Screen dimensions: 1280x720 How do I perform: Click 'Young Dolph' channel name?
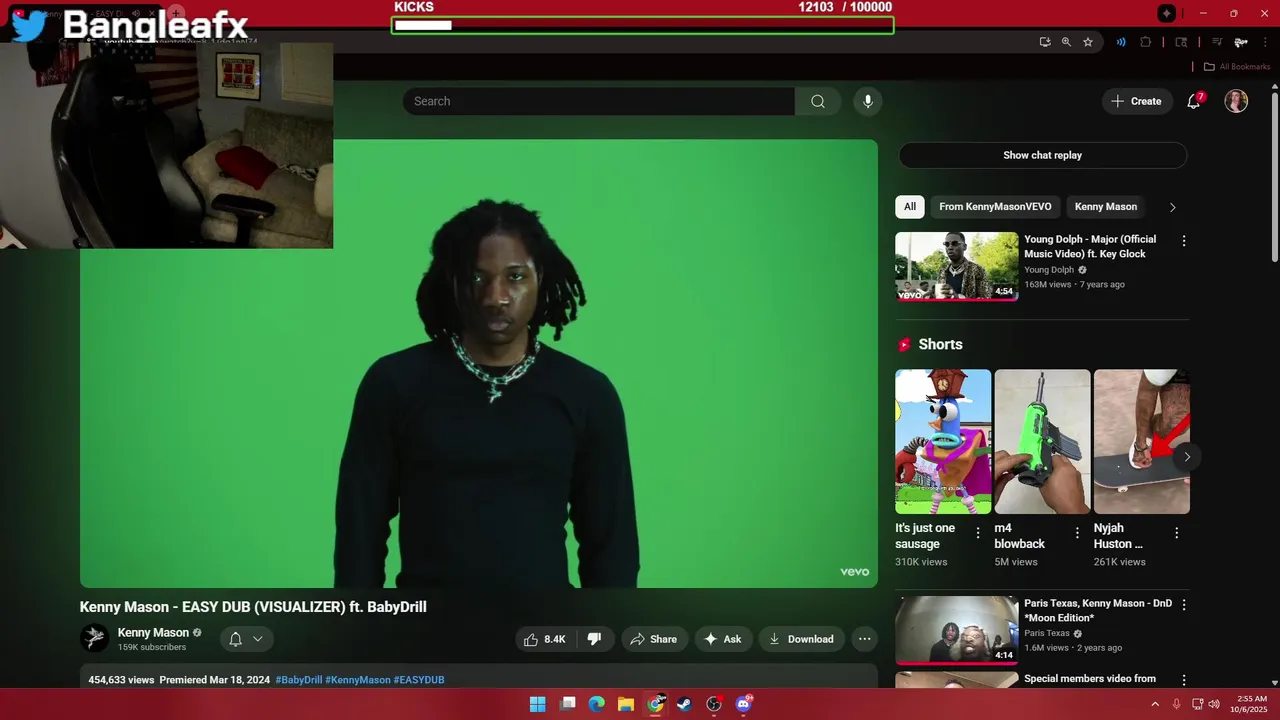[1049, 270]
